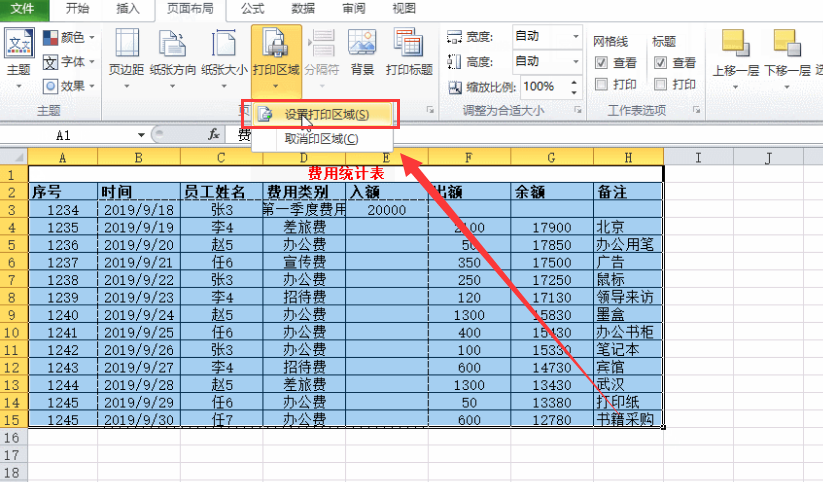The image size is (823, 482).
Task: Open the 高度 height dropdown
Action: coord(576,61)
